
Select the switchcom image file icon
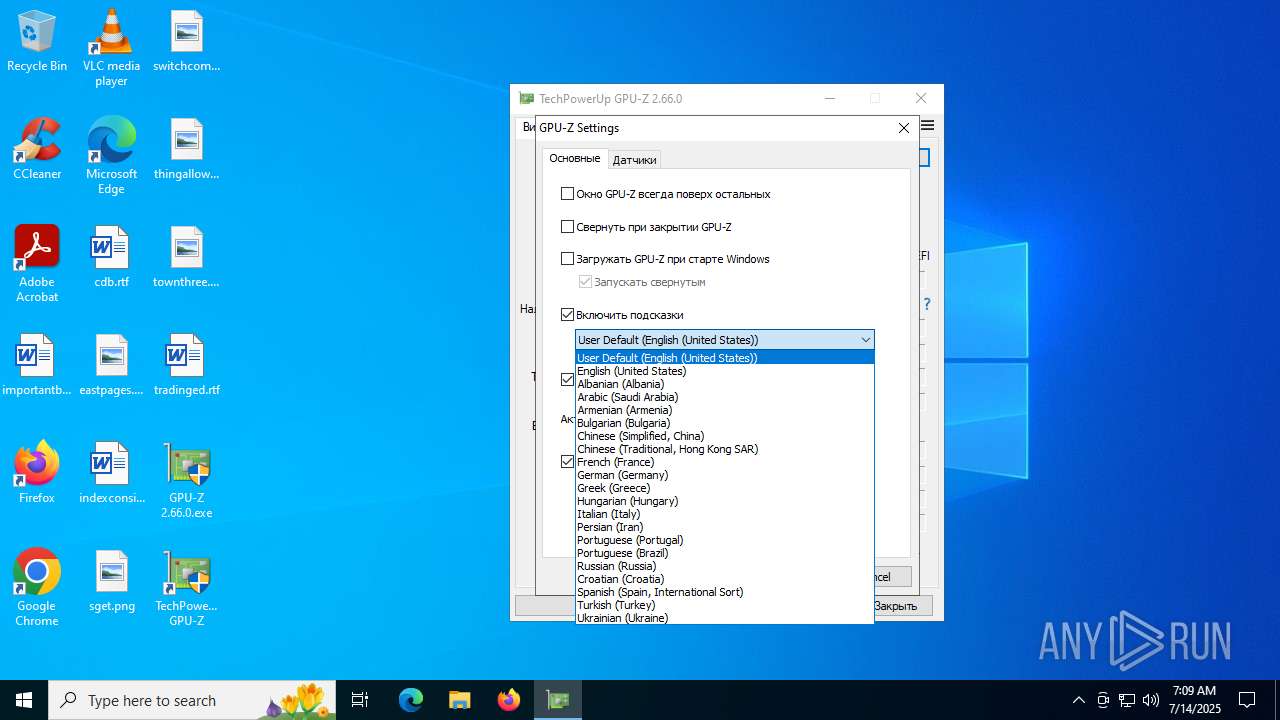tap(186, 41)
